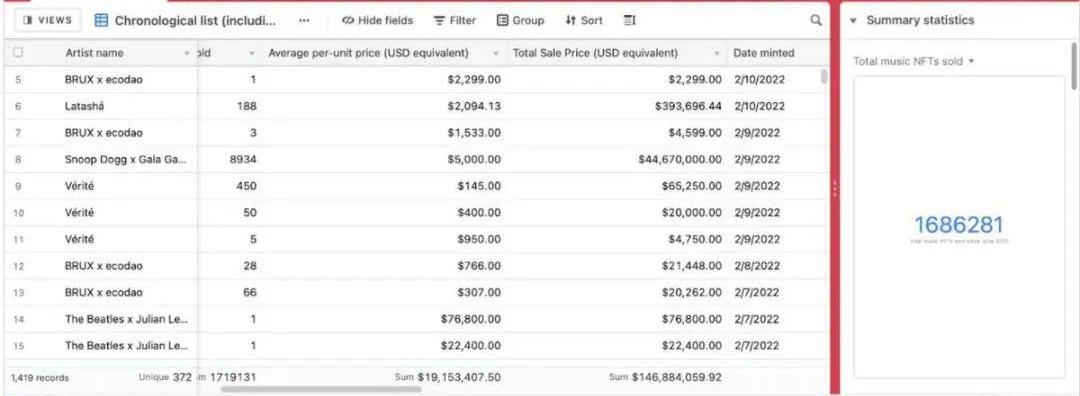This screenshot has width=1080, height=396.
Task: Click the panel divider drag handle
Action: [x=835, y=187]
